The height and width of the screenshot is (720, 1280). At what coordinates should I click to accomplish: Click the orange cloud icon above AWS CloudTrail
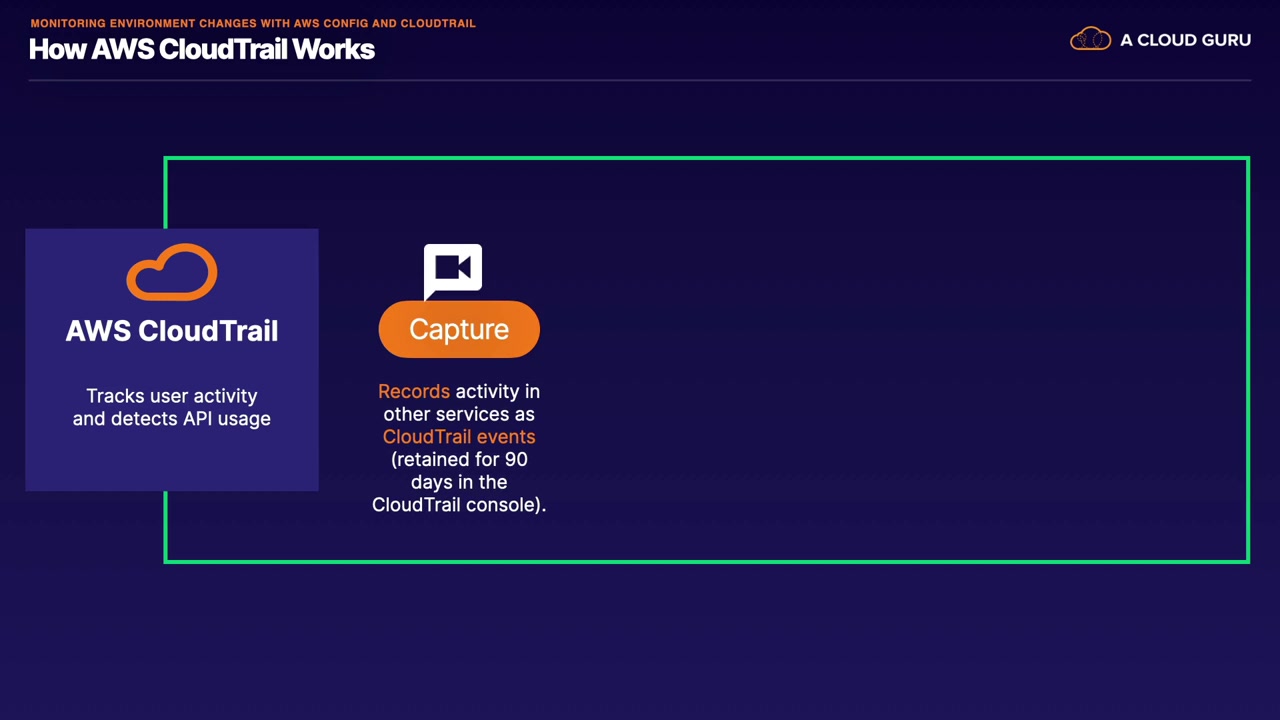pos(172,272)
